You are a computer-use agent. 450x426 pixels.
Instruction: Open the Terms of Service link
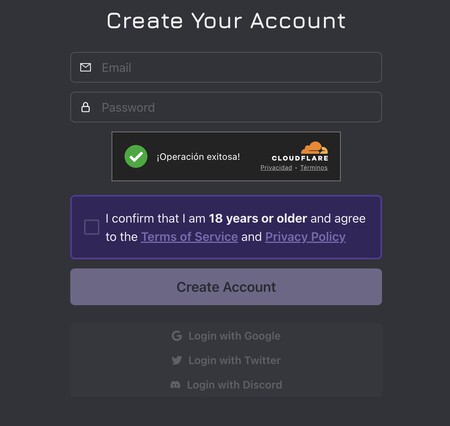[189, 237]
